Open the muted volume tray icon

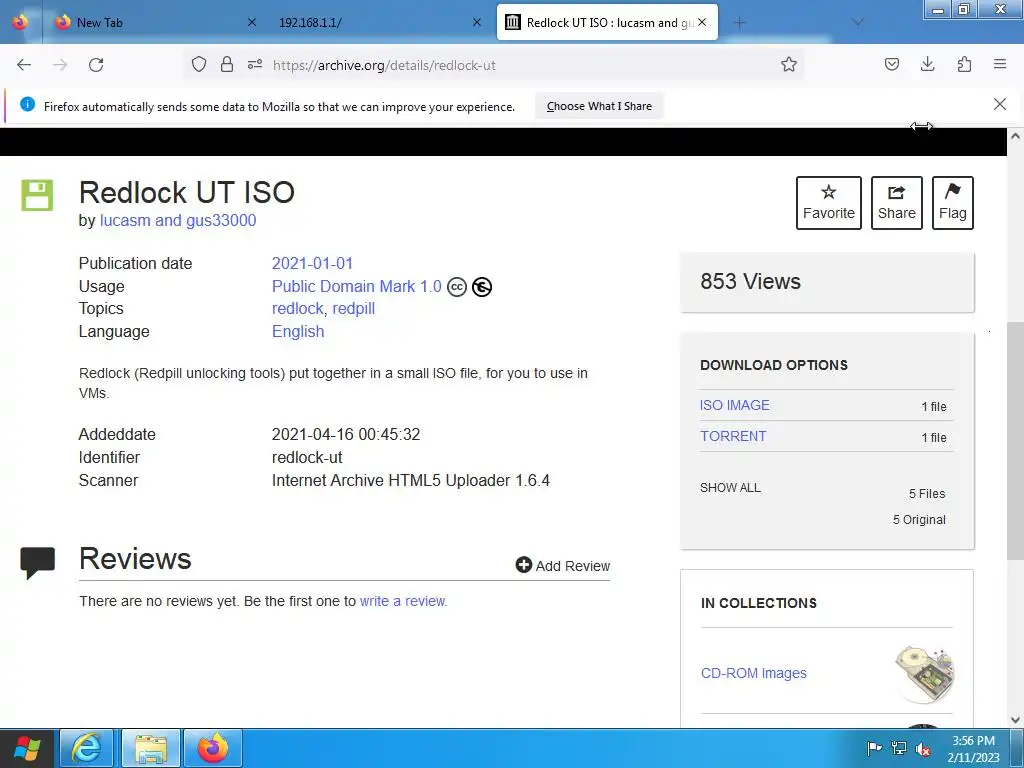pos(923,748)
